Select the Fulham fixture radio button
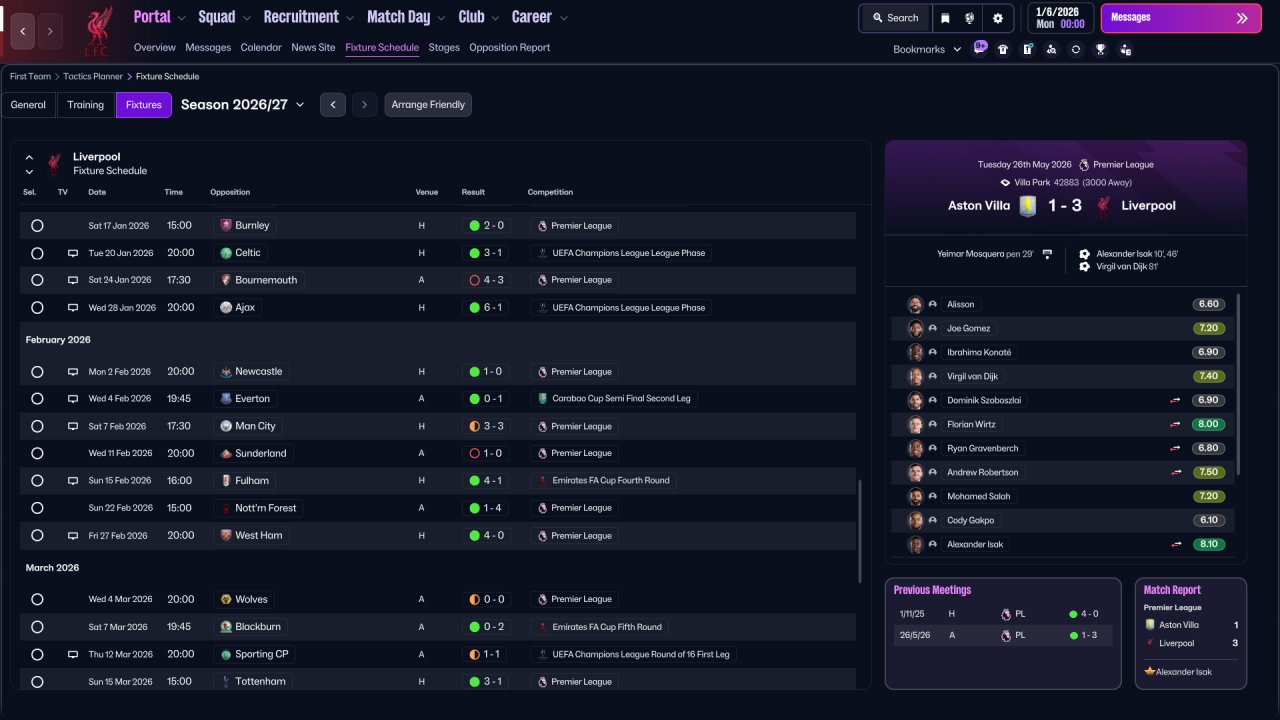 click(x=37, y=481)
